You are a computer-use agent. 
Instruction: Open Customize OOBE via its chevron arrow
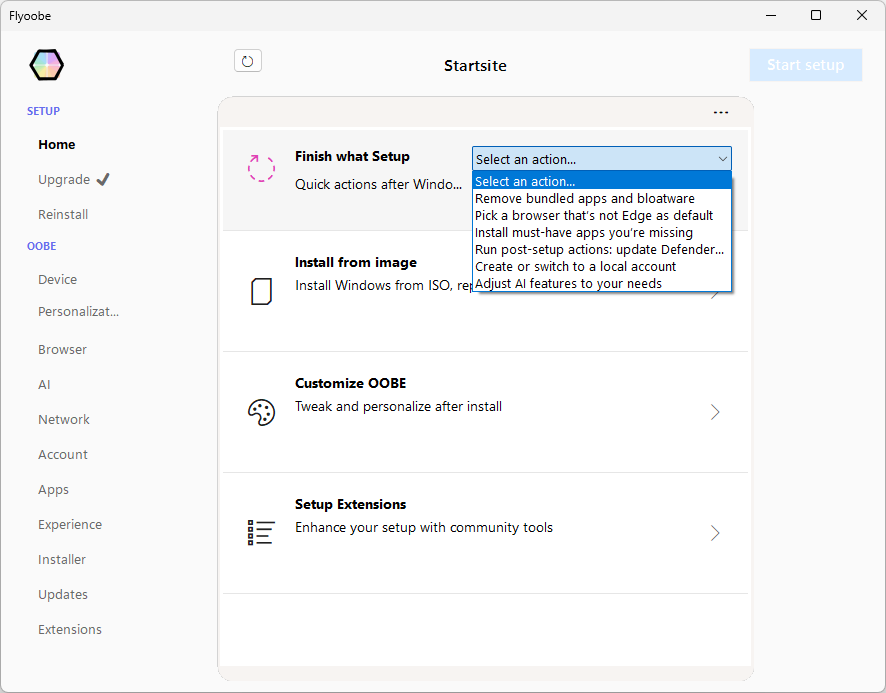[715, 412]
